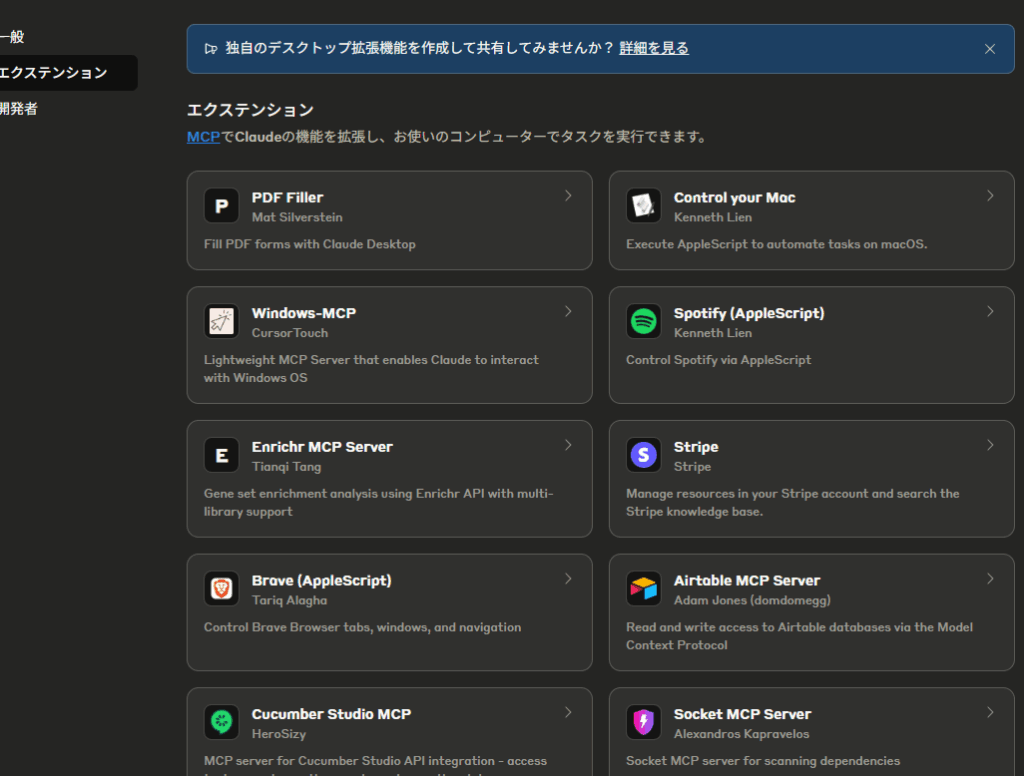This screenshot has width=1024, height=776.
Task: Click the Enrichr MCP Server title
Action: pyautogui.click(x=322, y=447)
